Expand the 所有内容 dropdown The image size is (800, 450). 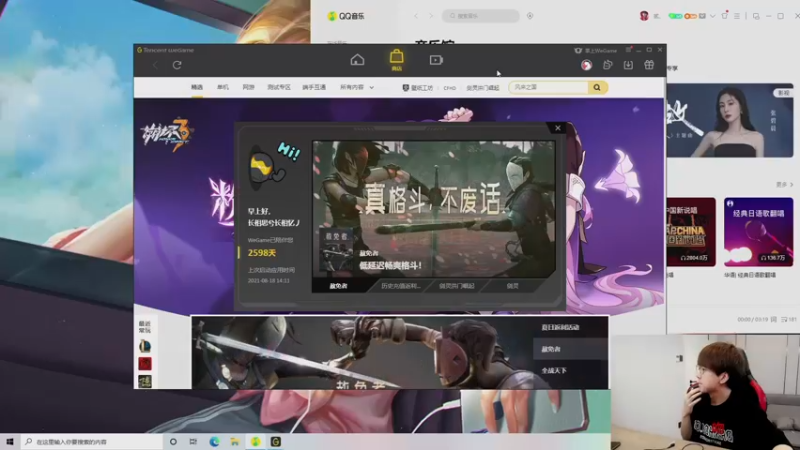[x=357, y=88]
